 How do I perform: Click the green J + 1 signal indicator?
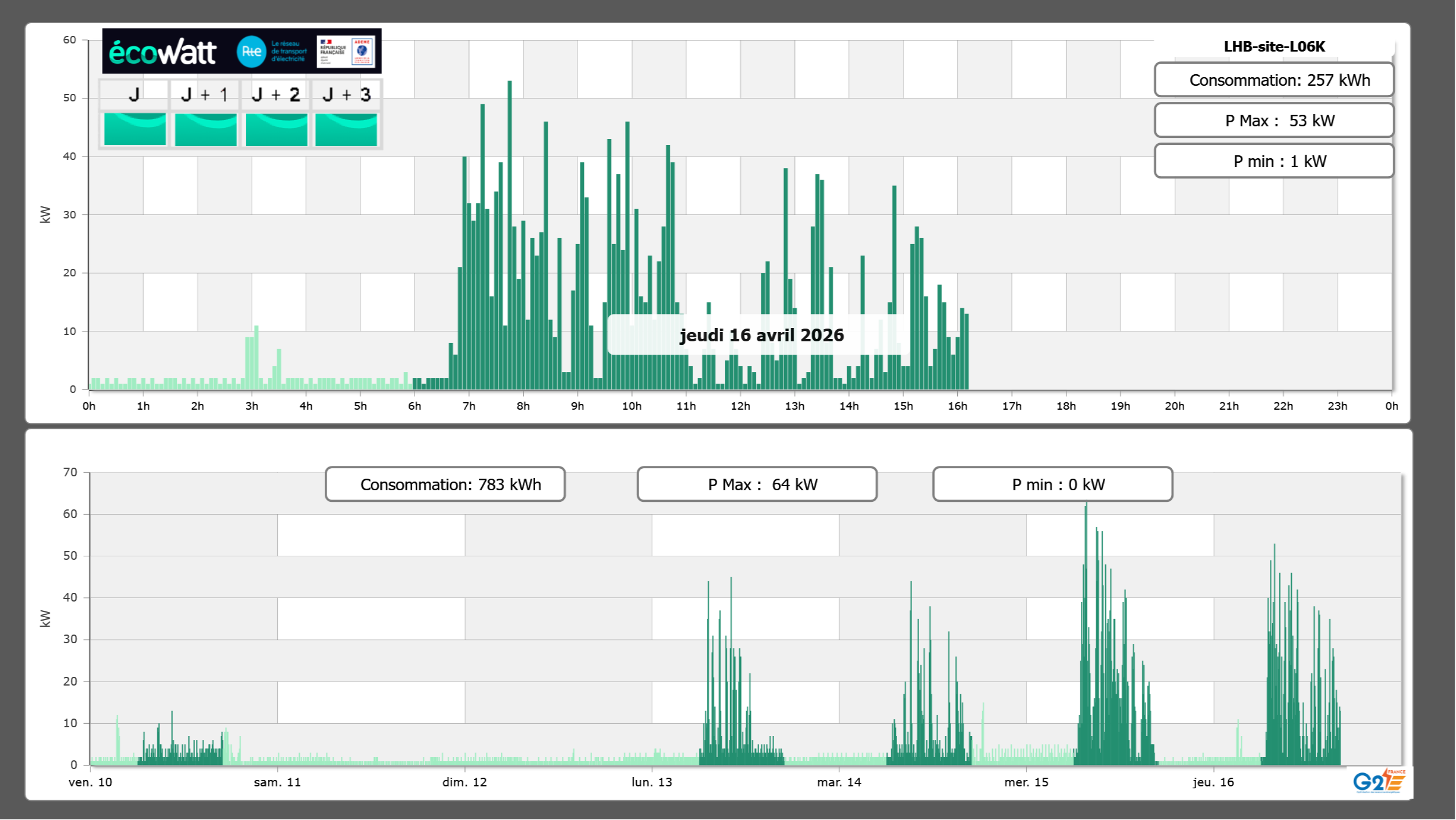click(205, 129)
